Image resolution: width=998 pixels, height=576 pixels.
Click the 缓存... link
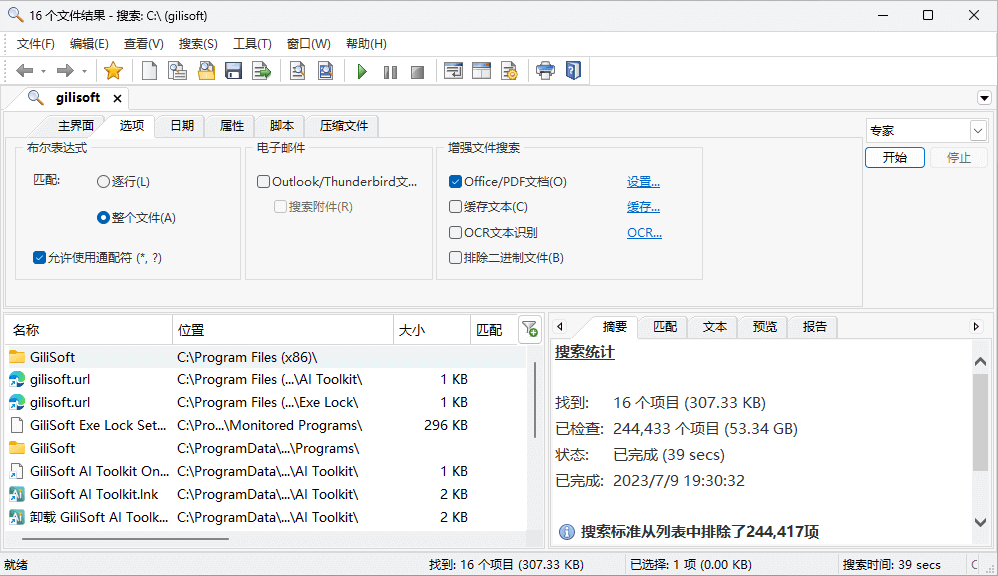(643, 207)
